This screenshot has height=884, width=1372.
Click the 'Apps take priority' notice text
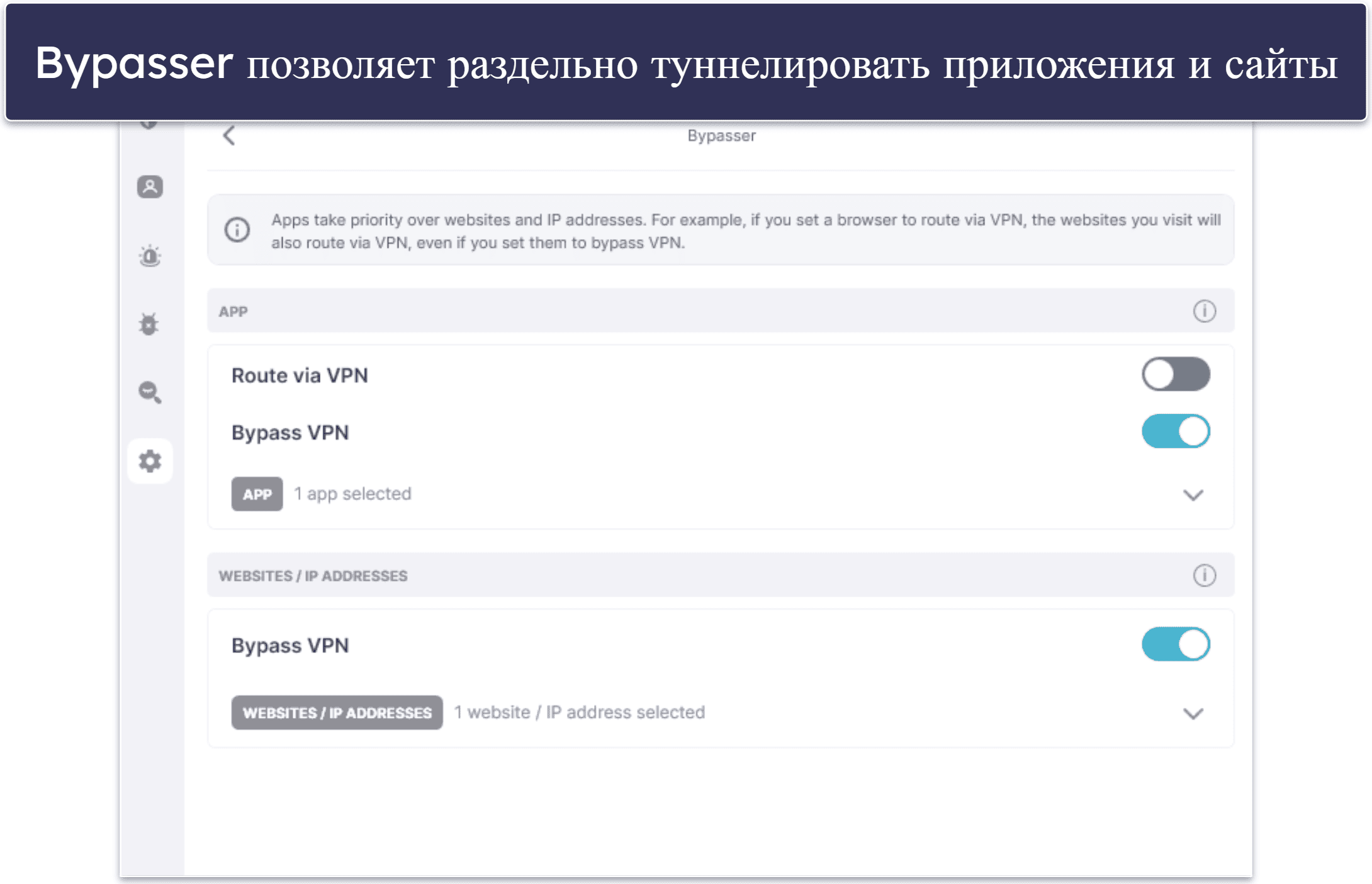[x=746, y=231]
